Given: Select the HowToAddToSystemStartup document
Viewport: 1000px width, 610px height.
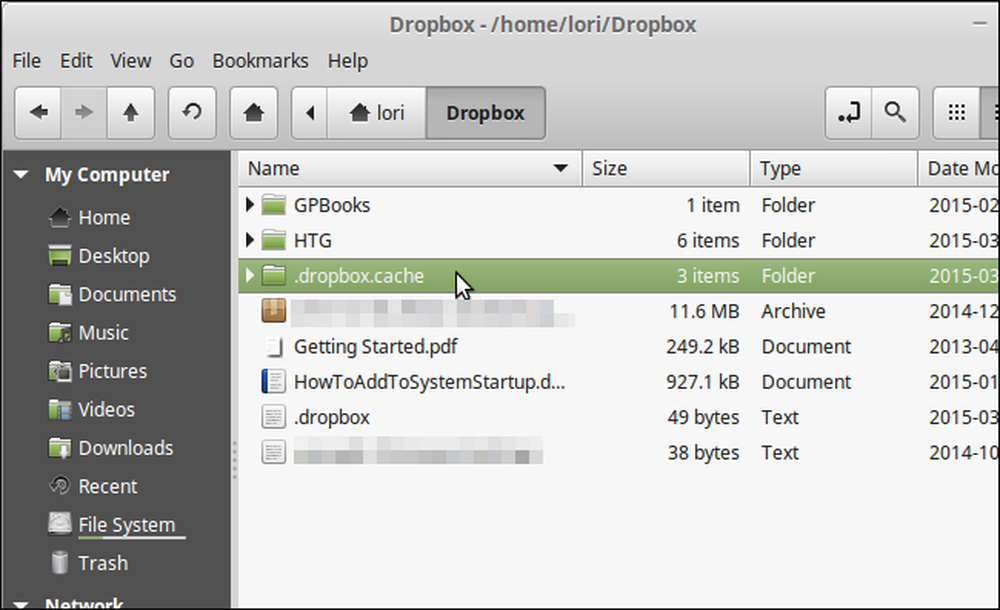Looking at the screenshot, I should pos(429,382).
